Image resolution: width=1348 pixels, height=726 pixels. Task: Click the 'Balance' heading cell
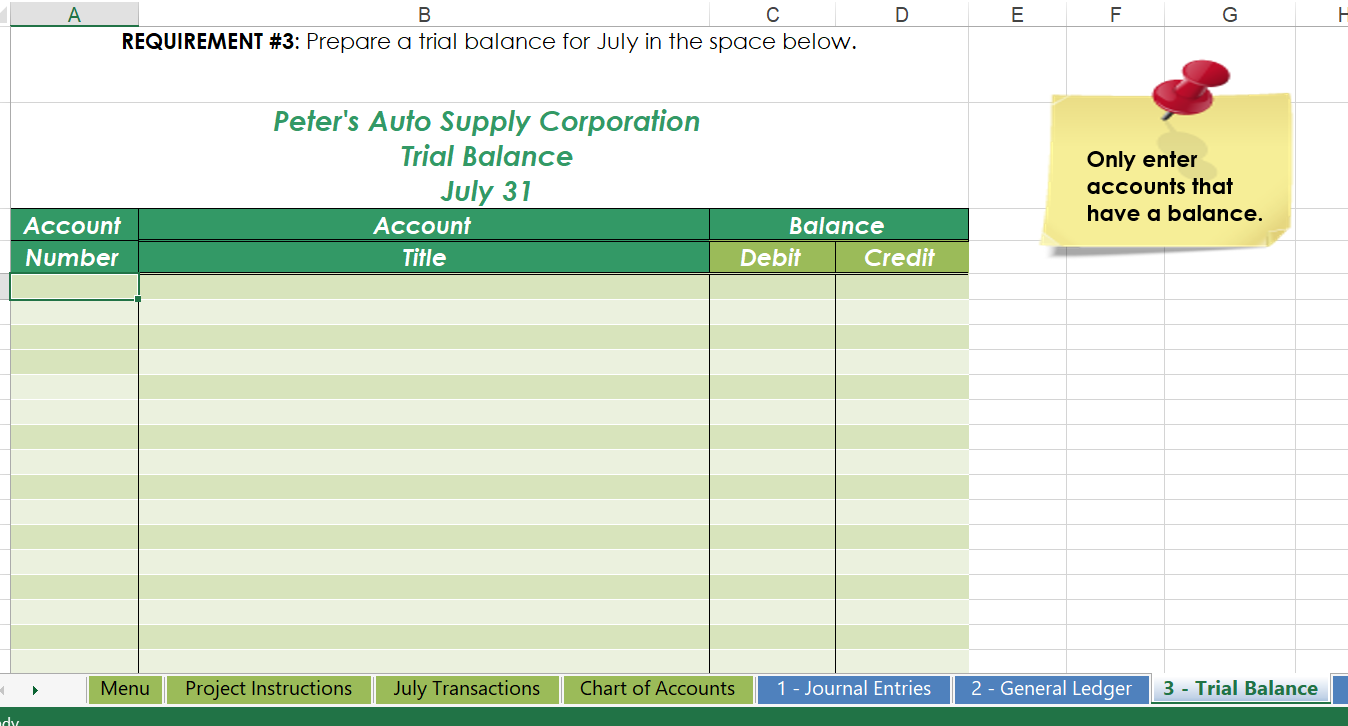click(x=839, y=225)
